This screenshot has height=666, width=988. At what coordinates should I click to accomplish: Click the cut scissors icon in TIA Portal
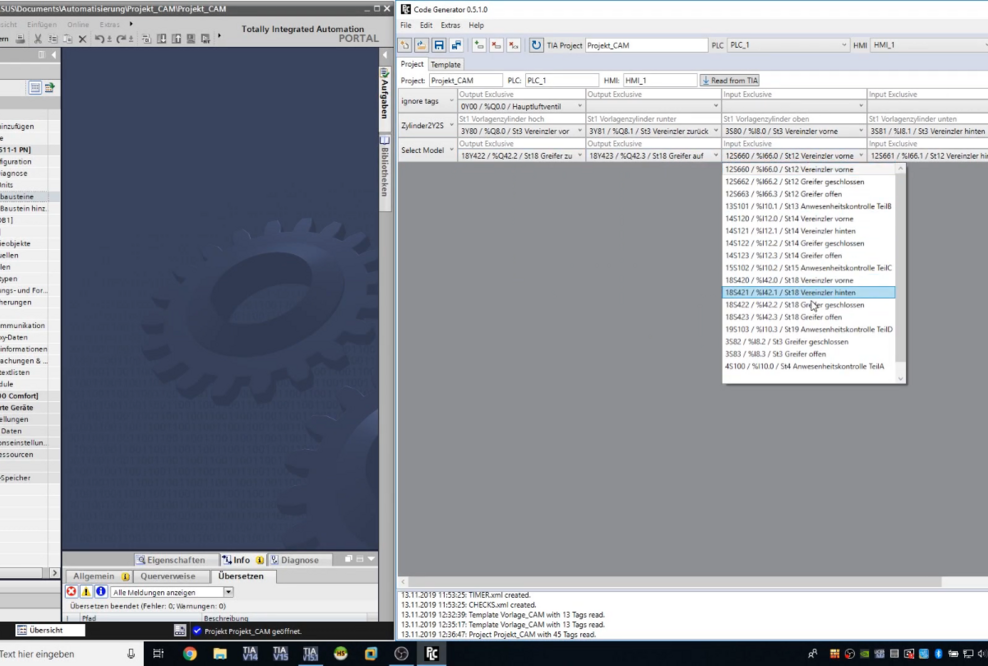[38, 39]
